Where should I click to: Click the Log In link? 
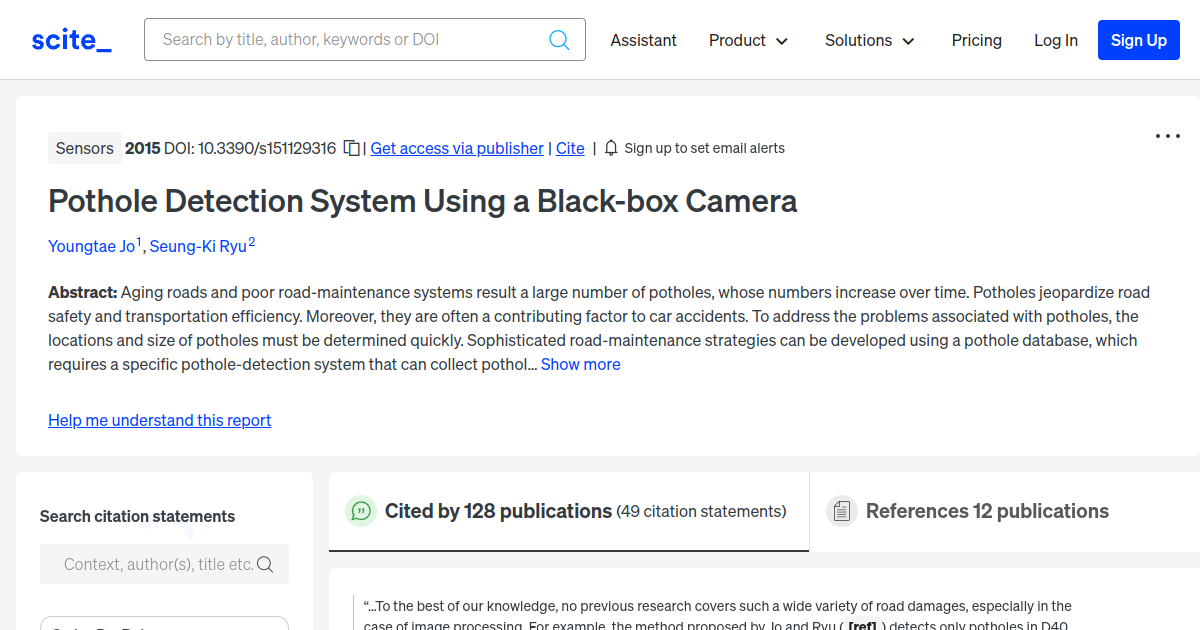click(x=1055, y=40)
